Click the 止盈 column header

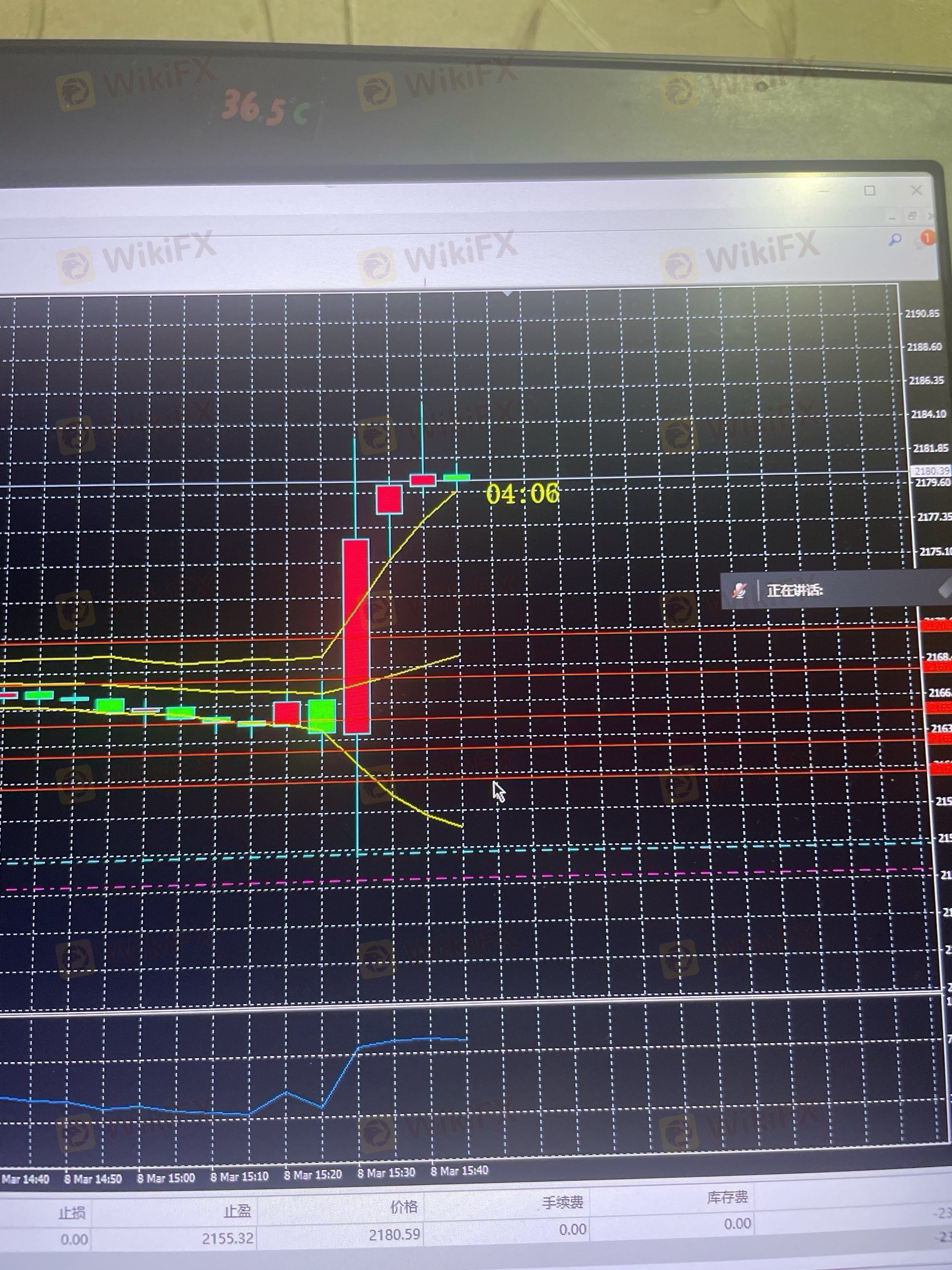[x=237, y=1211]
